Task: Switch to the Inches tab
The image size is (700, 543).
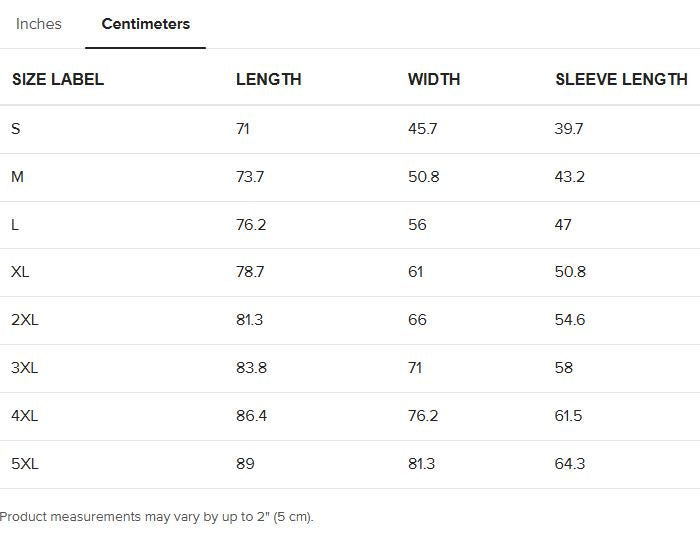Action: click(39, 24)
